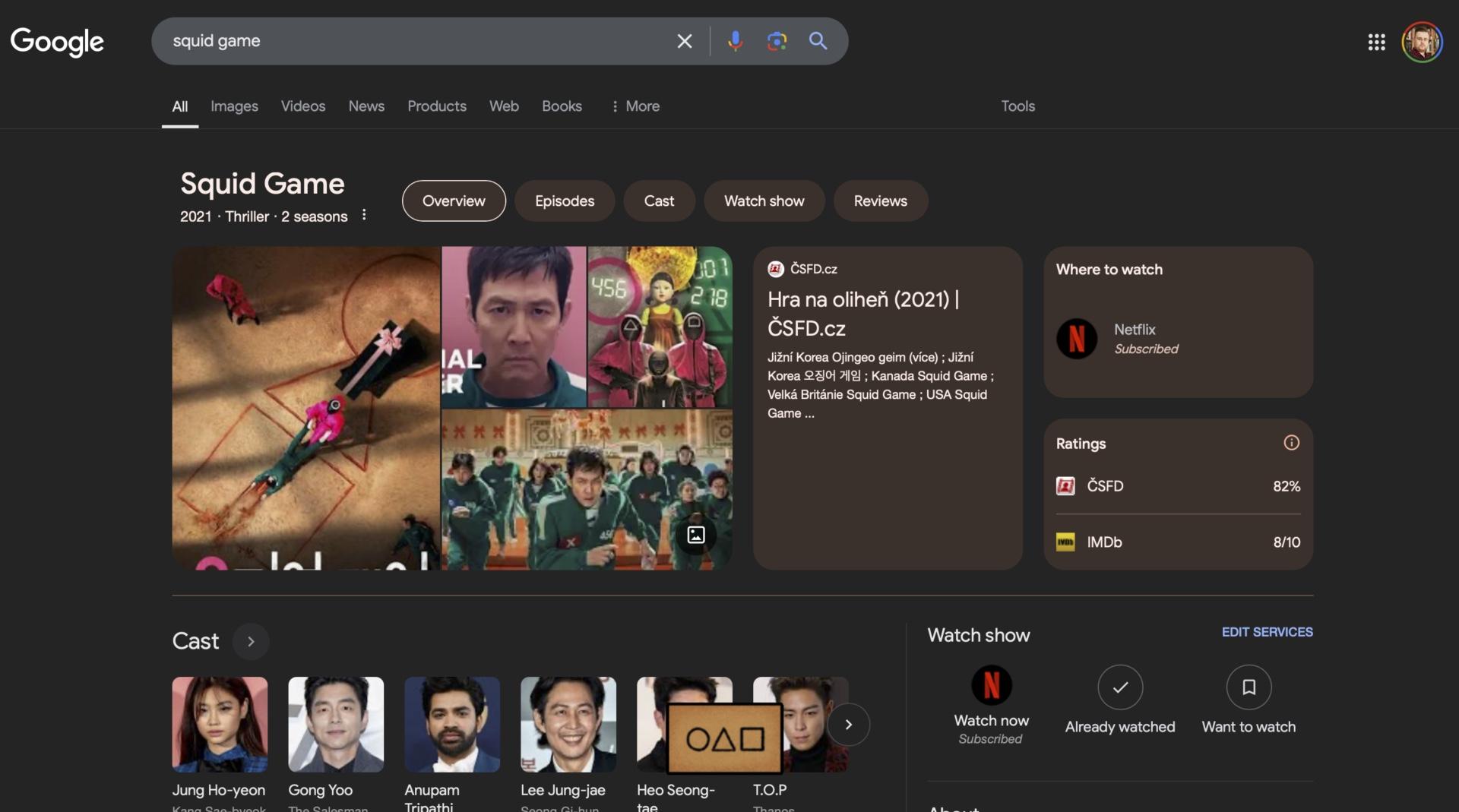This screenshot has height=812, width=1459.
Task: Click the Netflix Watch now icon
Action: click(x=991, y=685)
